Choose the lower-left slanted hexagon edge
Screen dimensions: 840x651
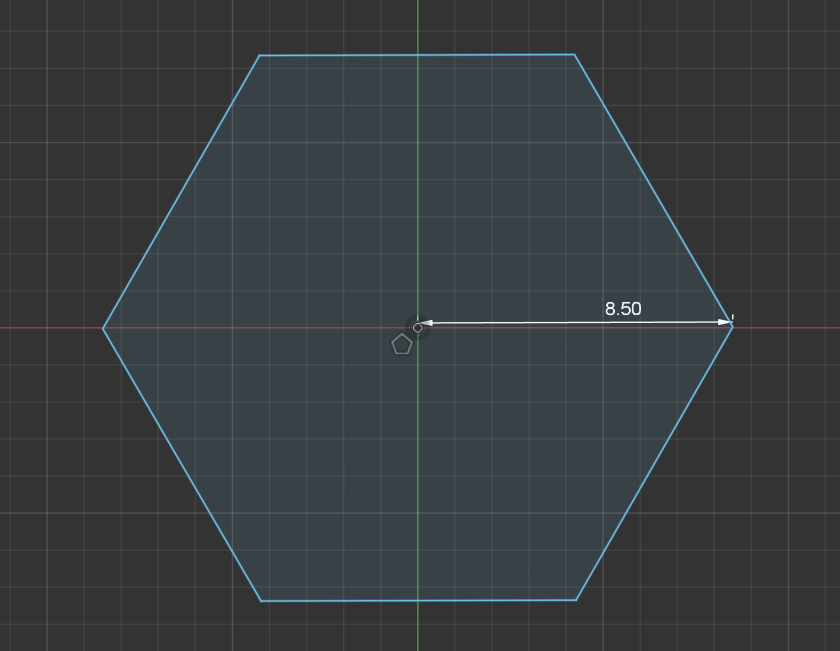pyautogui.click(x=182, y=465)
